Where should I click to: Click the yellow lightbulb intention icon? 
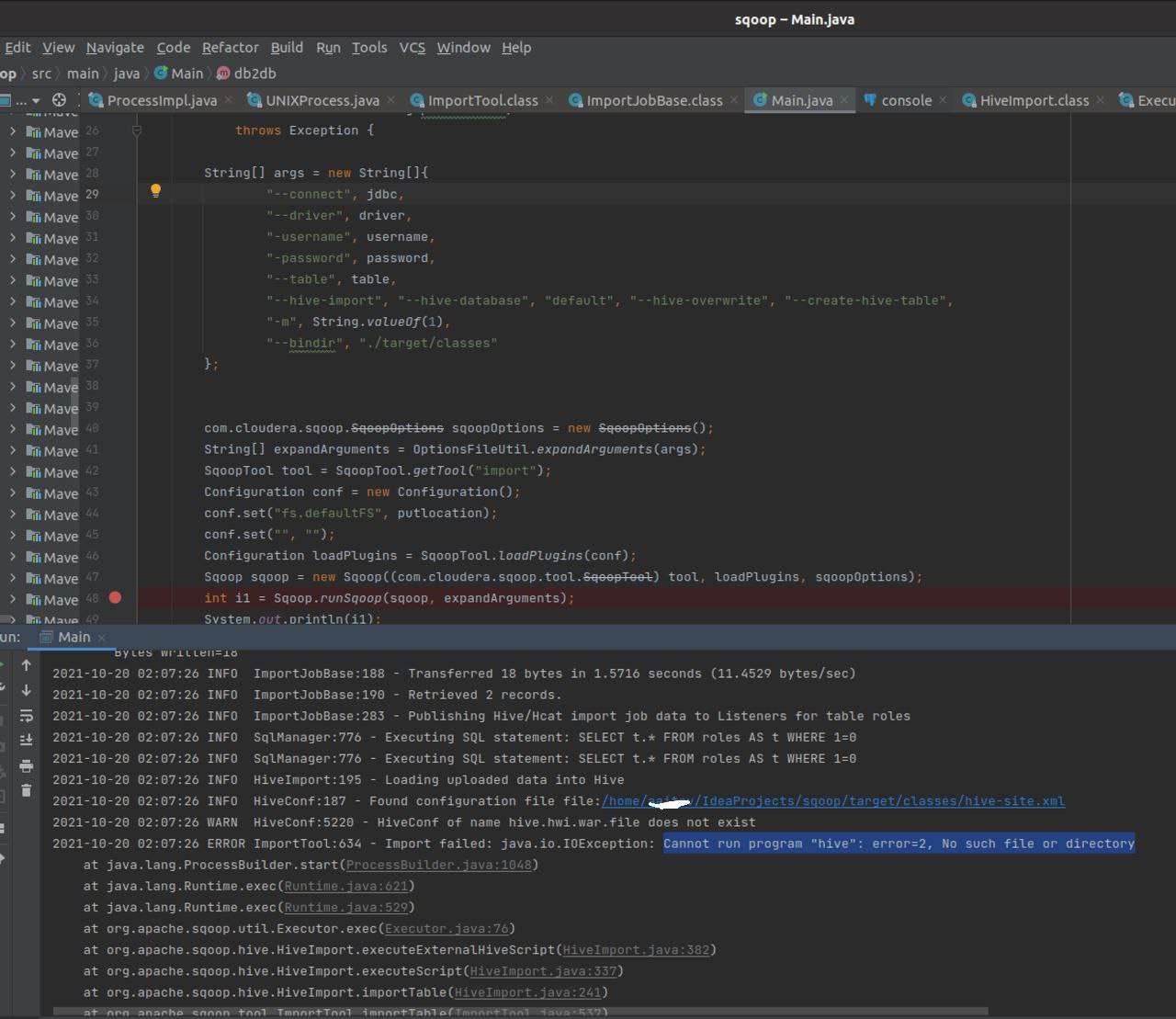coord(155,191)
